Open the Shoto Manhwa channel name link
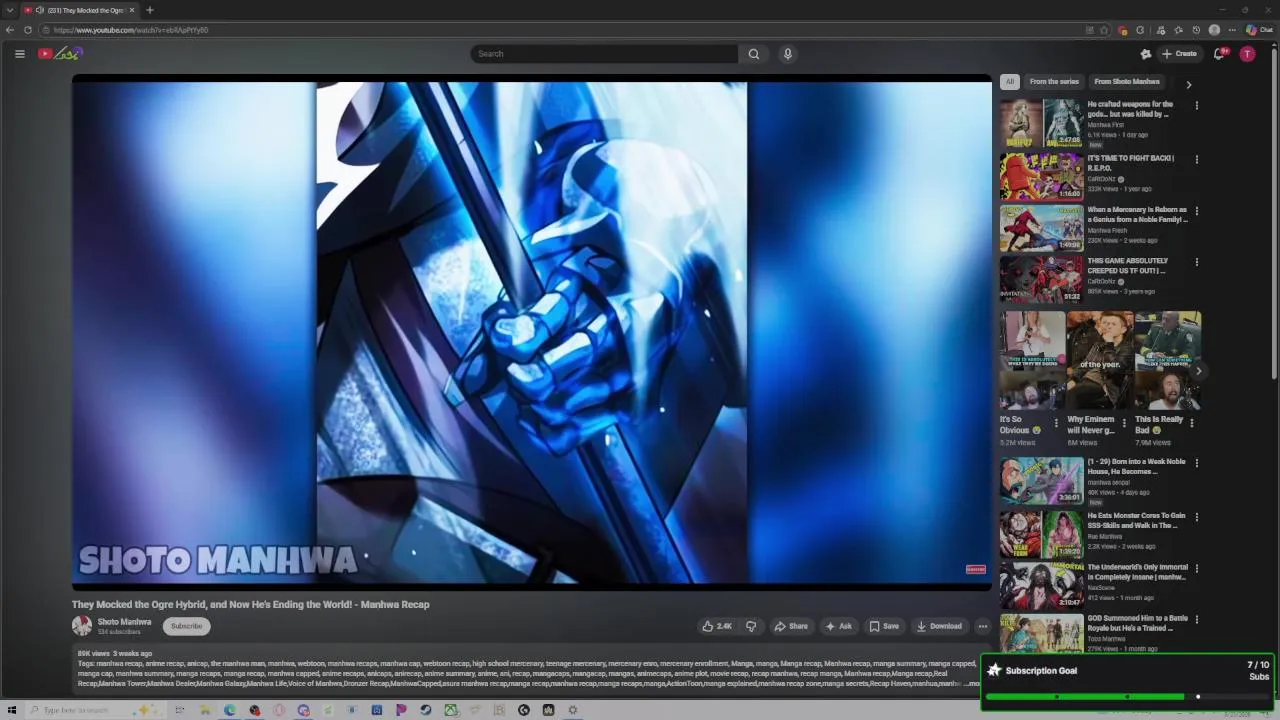 [x=124, y=622]
